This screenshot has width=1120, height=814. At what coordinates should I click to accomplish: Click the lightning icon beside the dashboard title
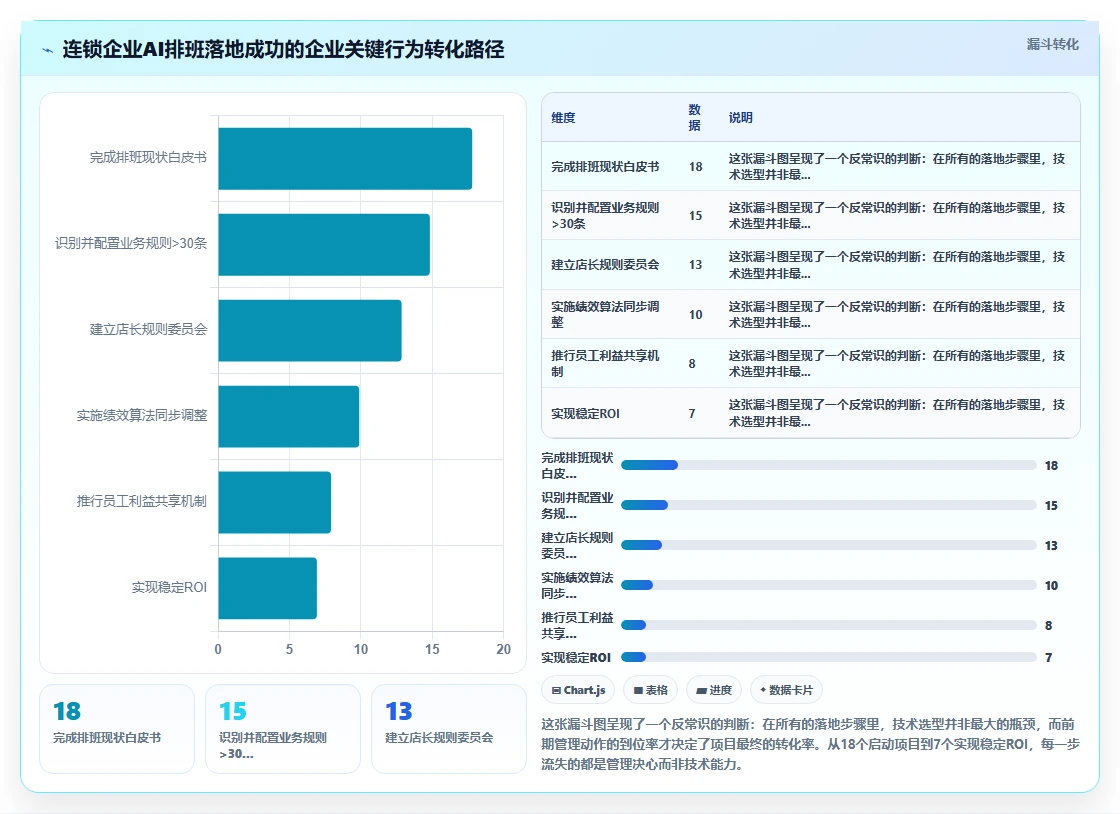click(48, 50)
